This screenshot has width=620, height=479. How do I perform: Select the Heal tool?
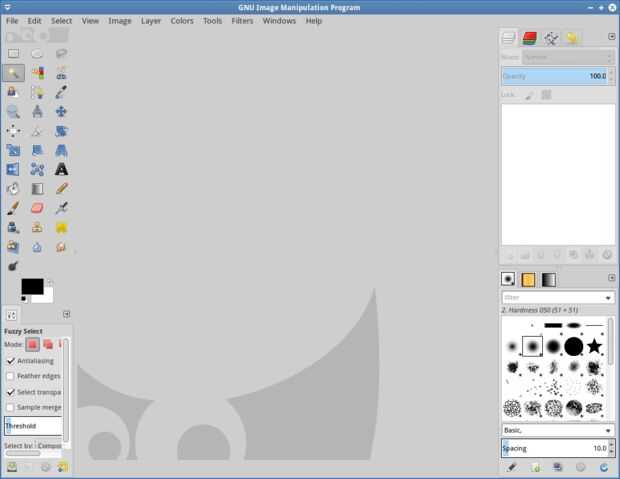click(x=61, y=227)
